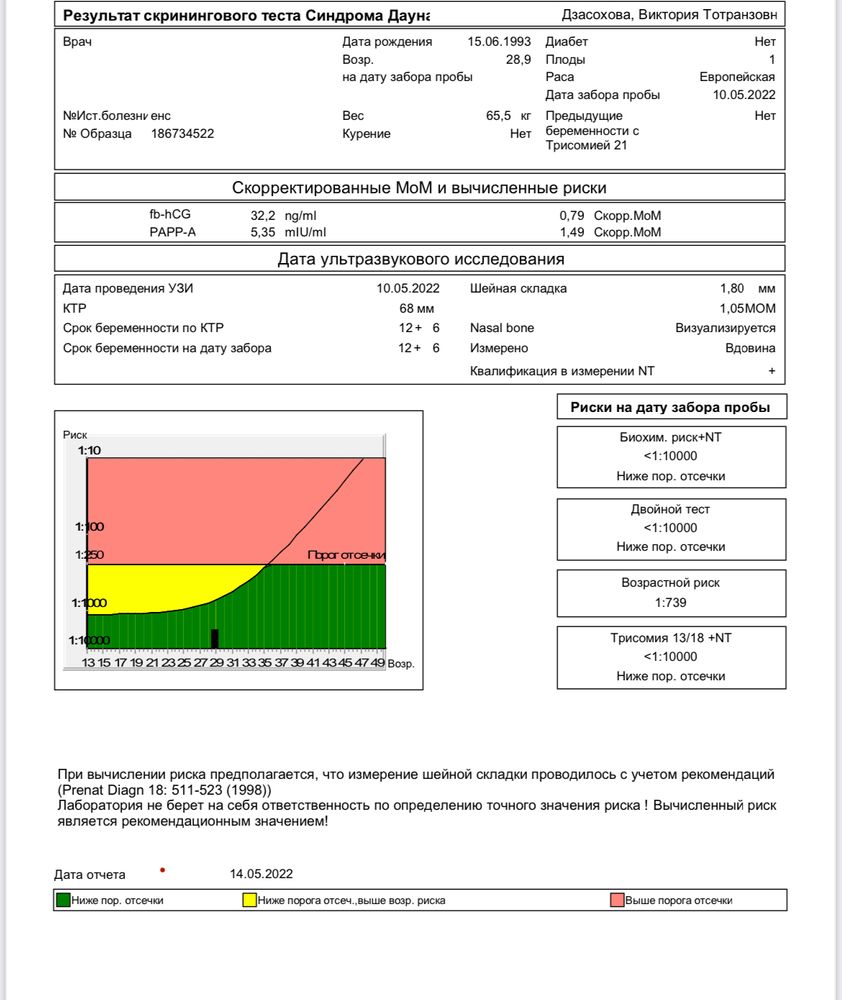Select the 'Визуализируется' nasal bone result

point(725,328)
